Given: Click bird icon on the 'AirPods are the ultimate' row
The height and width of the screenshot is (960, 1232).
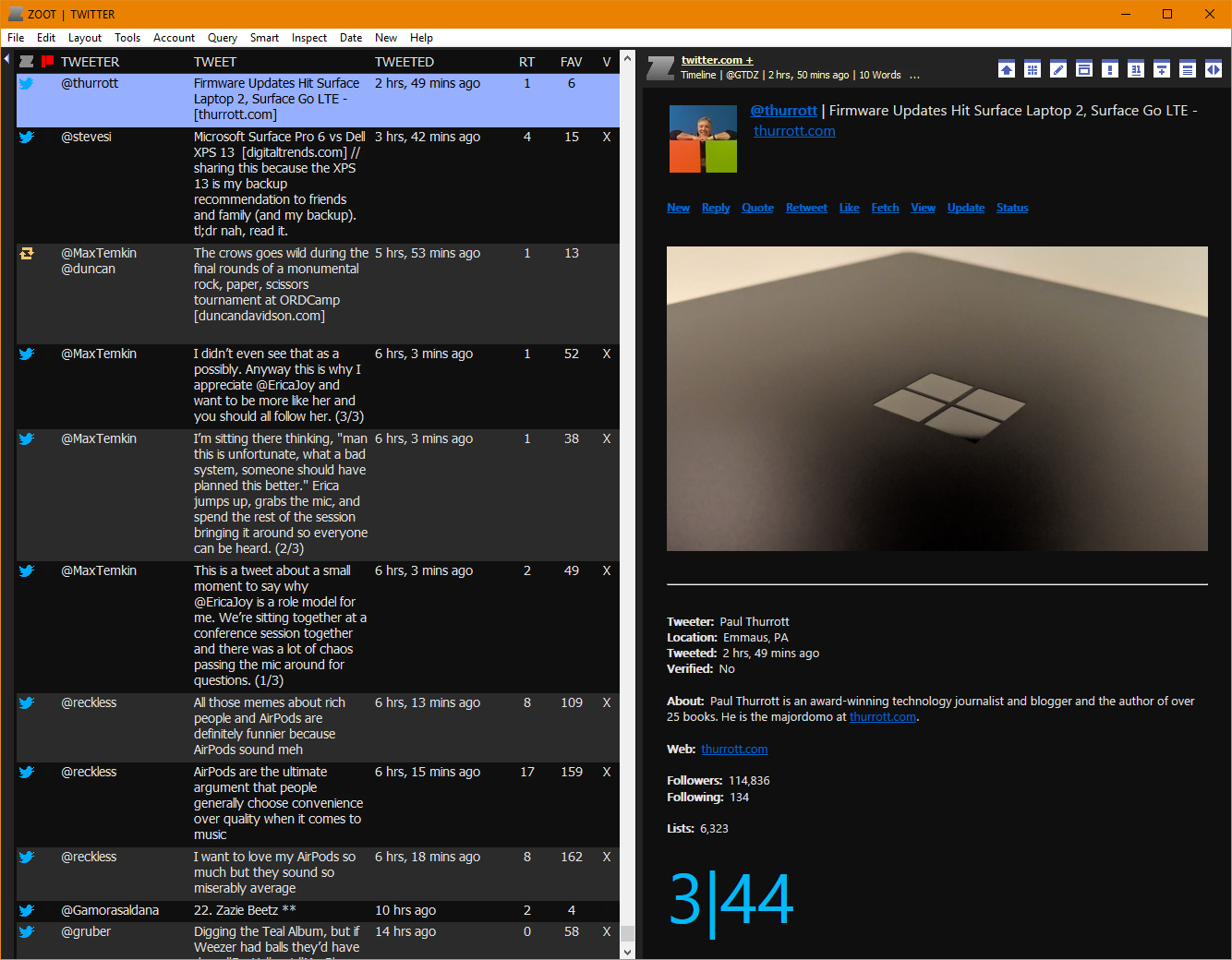Looking at the screenshot, I should (27, 772).
